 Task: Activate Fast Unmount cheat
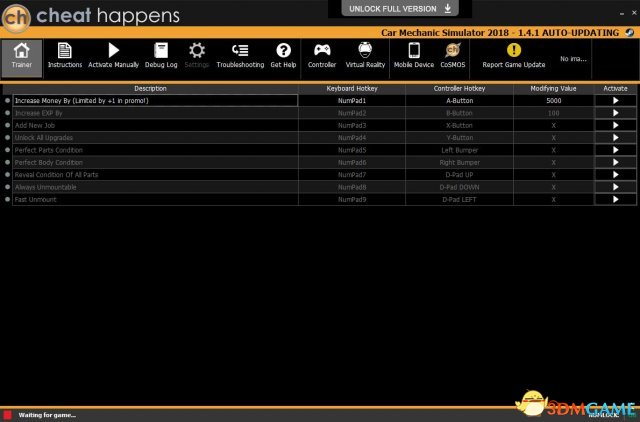click(616, 200)
